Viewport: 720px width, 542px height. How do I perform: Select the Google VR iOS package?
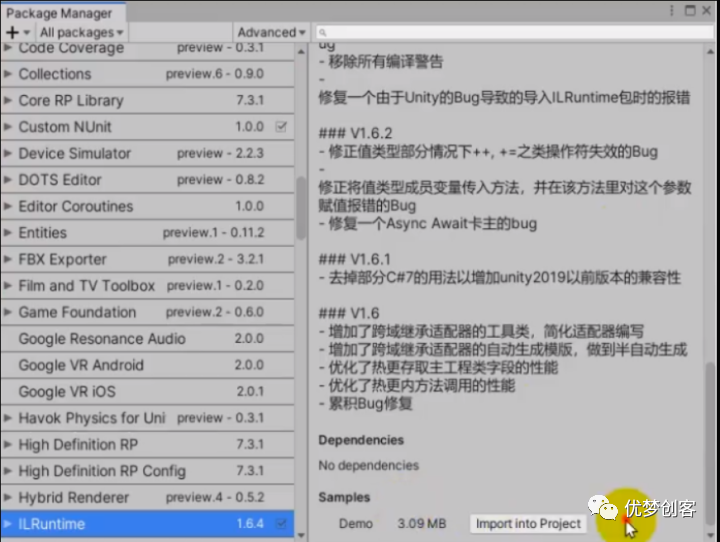click(147, 392)
